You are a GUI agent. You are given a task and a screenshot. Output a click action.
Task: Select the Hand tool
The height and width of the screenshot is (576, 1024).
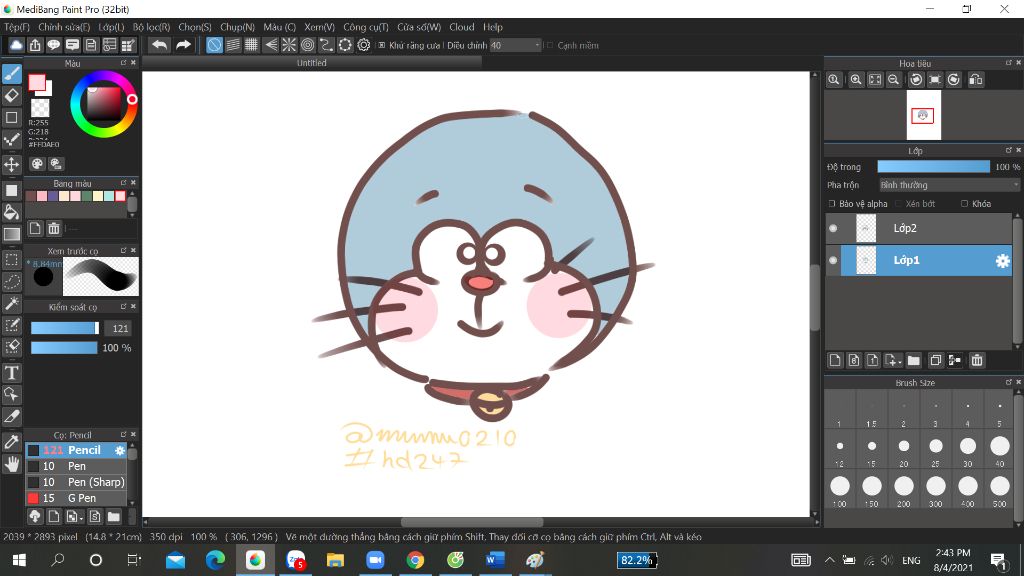(x=12, y=464)
